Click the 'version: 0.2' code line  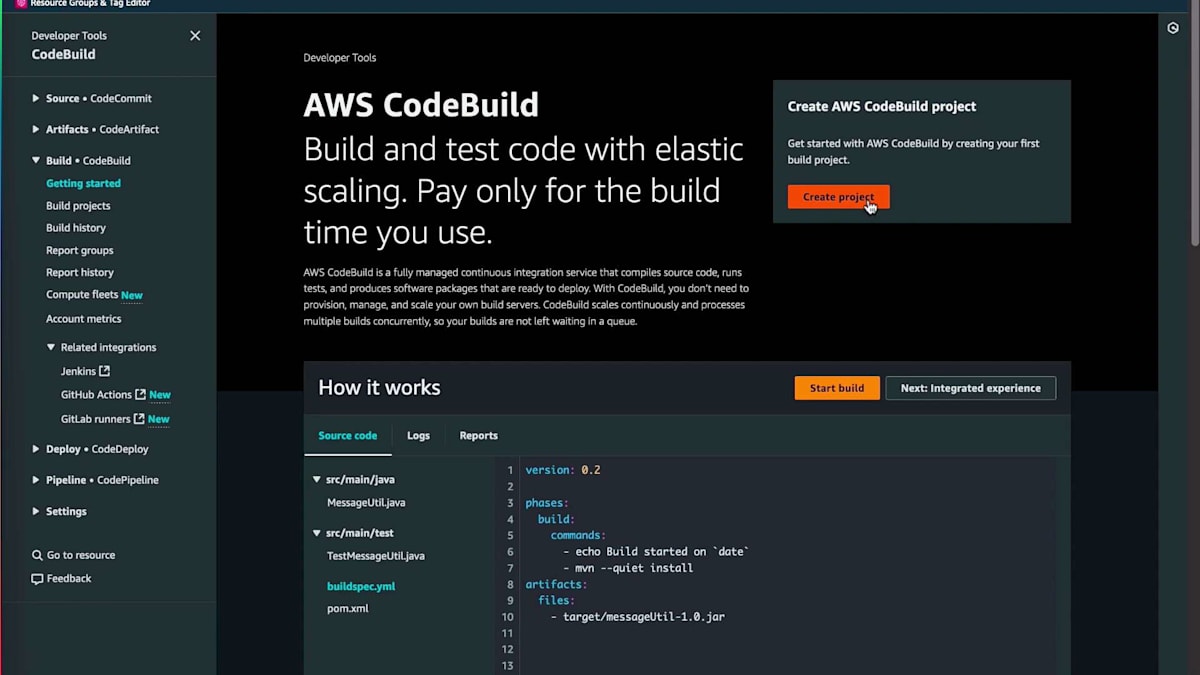pyautogui.click(x=563, y=470)
